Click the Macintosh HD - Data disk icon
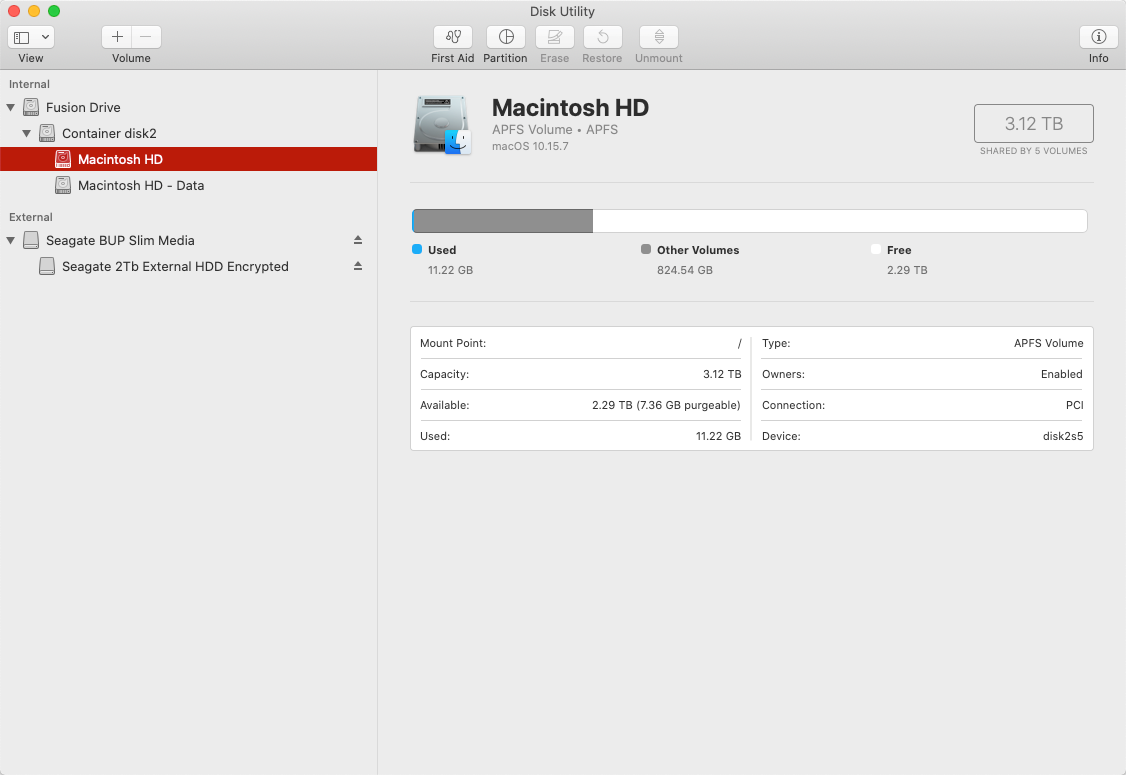1126x775 pixels. click(63, 185)
